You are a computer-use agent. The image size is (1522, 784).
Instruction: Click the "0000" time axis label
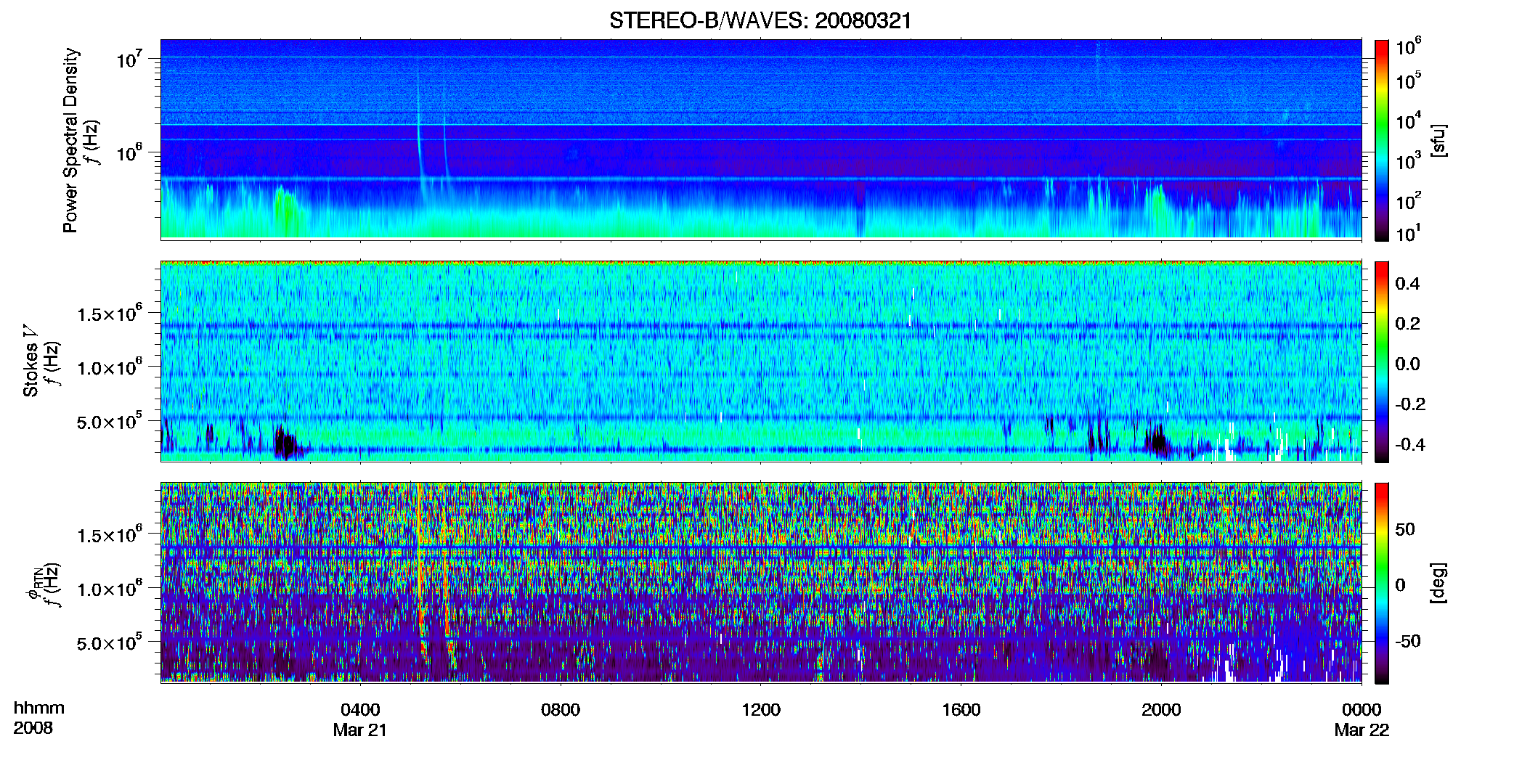coord(1362,710)
